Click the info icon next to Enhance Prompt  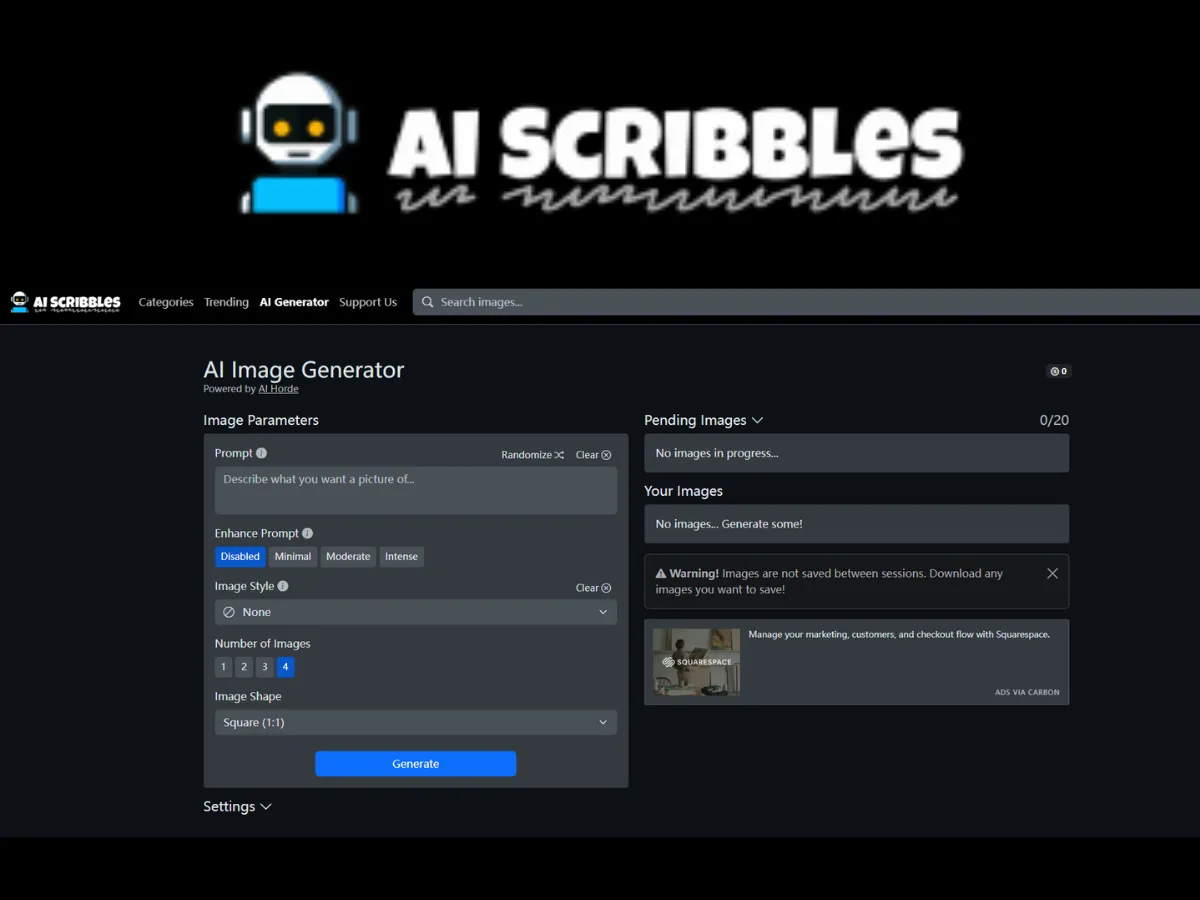(x=307, y=533)
